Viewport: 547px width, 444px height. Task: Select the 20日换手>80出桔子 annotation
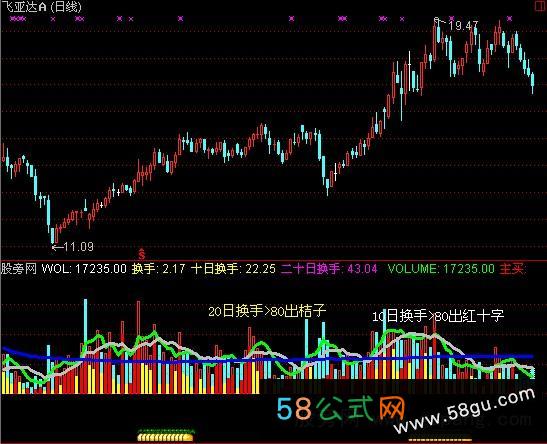pos(267,310)
